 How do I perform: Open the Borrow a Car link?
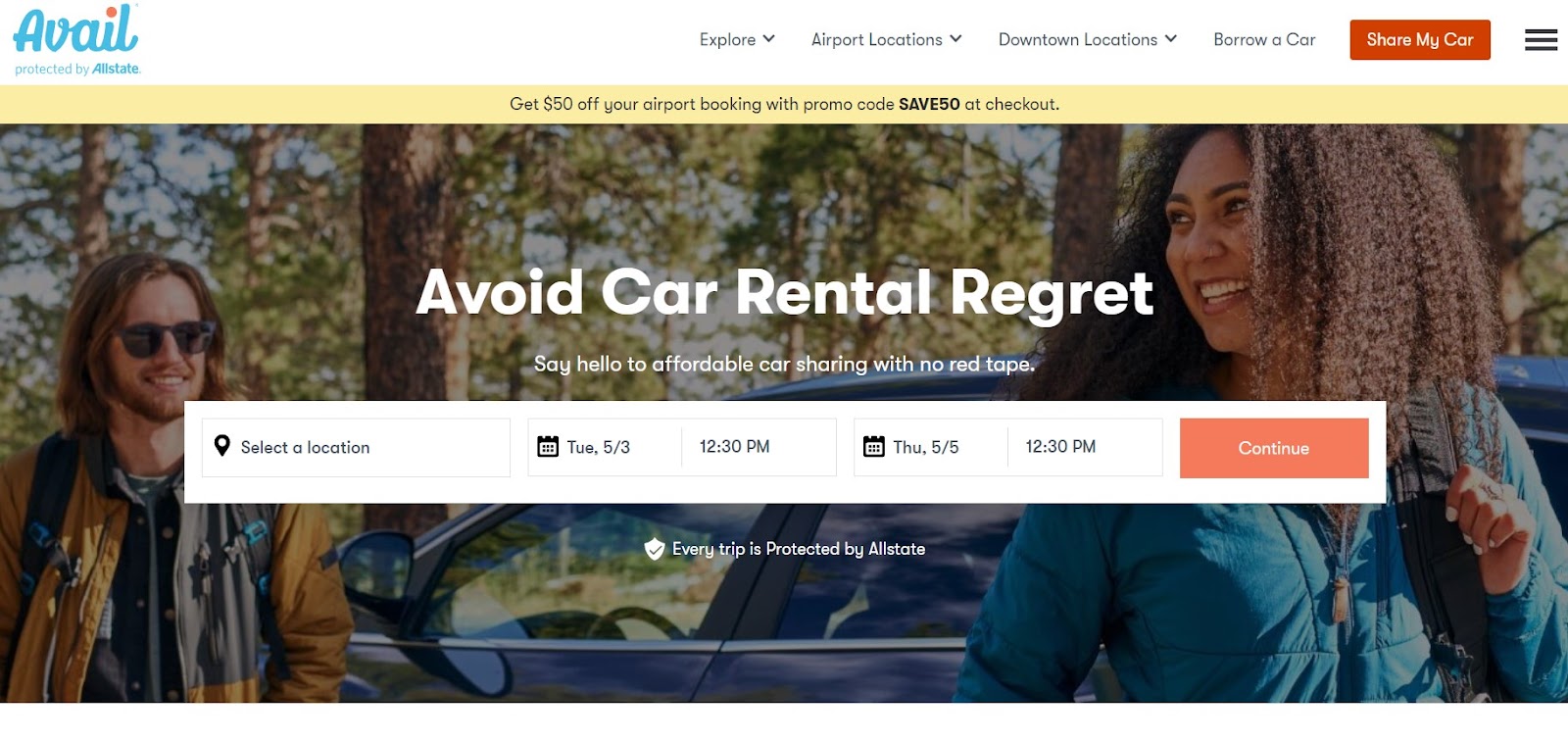[x=1264, y=39]
